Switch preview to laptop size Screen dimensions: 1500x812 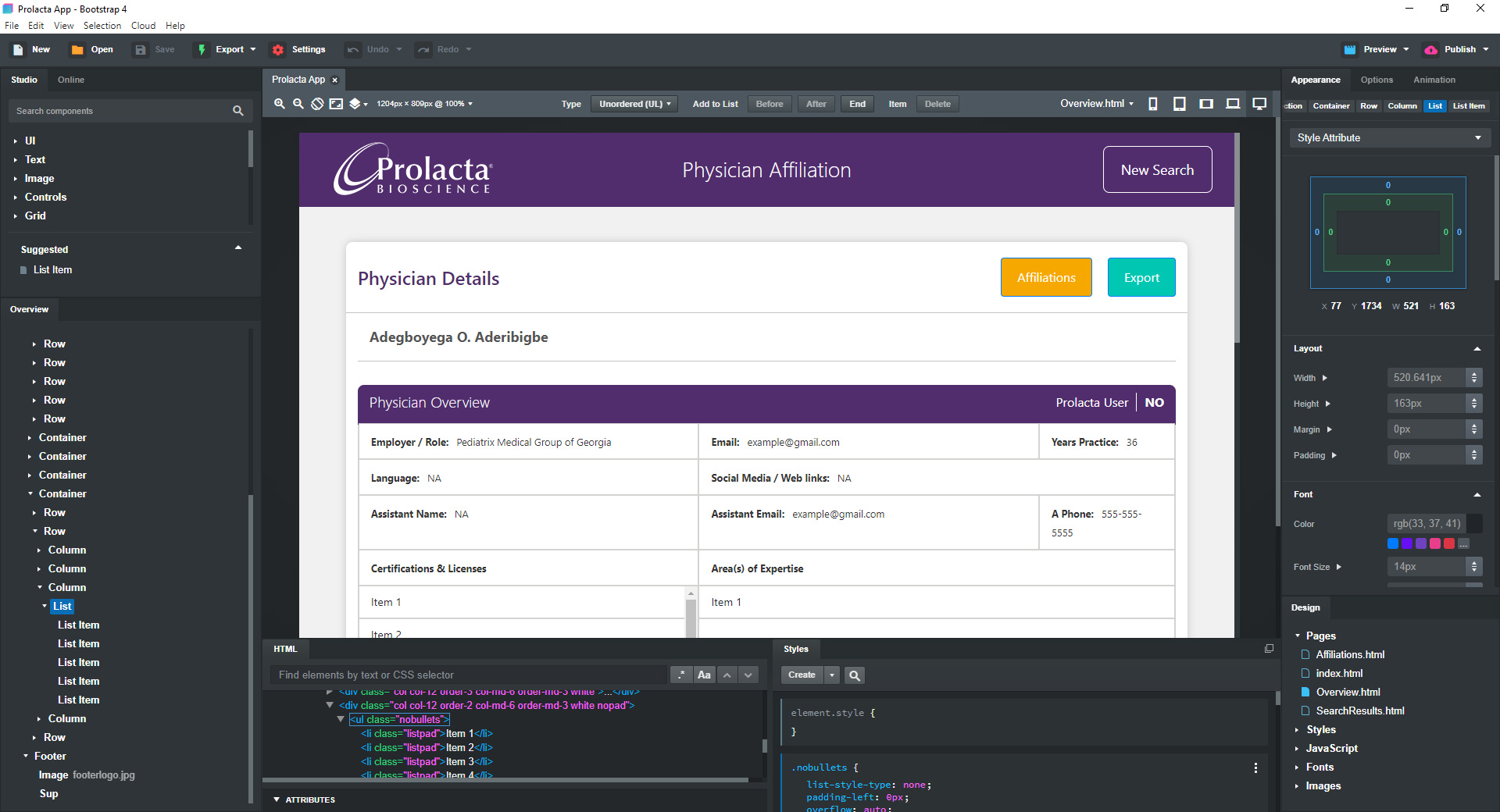1233,104
